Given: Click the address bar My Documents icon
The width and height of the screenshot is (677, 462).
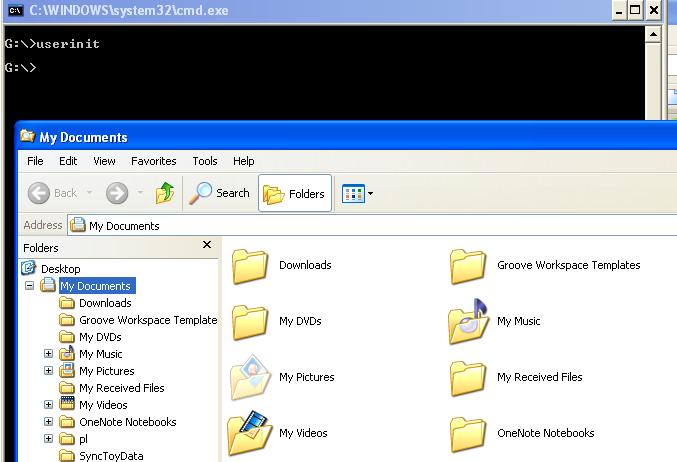Looking at the screenshot, I should pyautogui.click(x=78, y=225).
